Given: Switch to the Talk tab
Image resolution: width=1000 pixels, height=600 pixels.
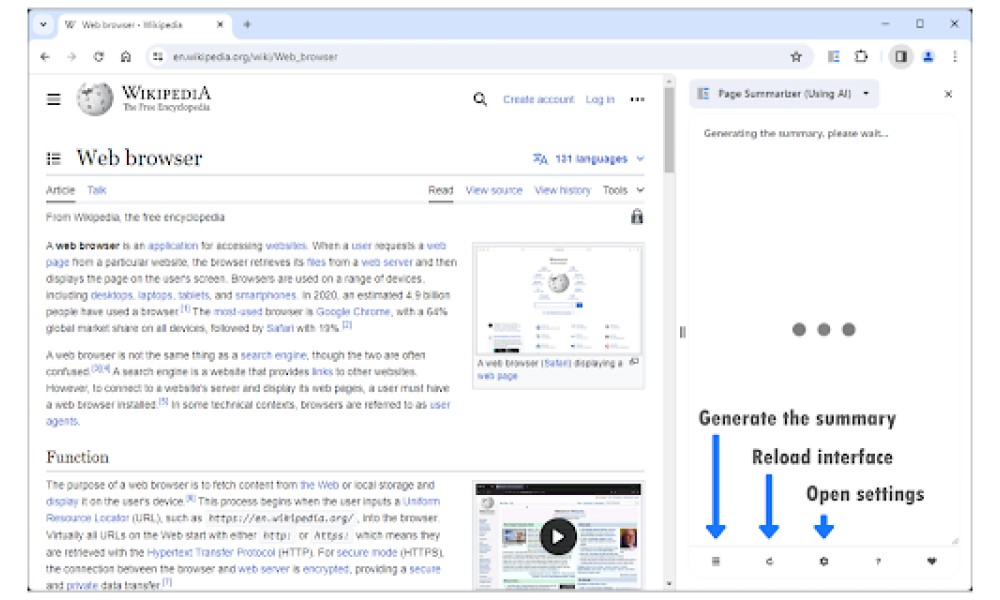Looking at the screenshot, I should pyautogui.click(x=96, y=190).
